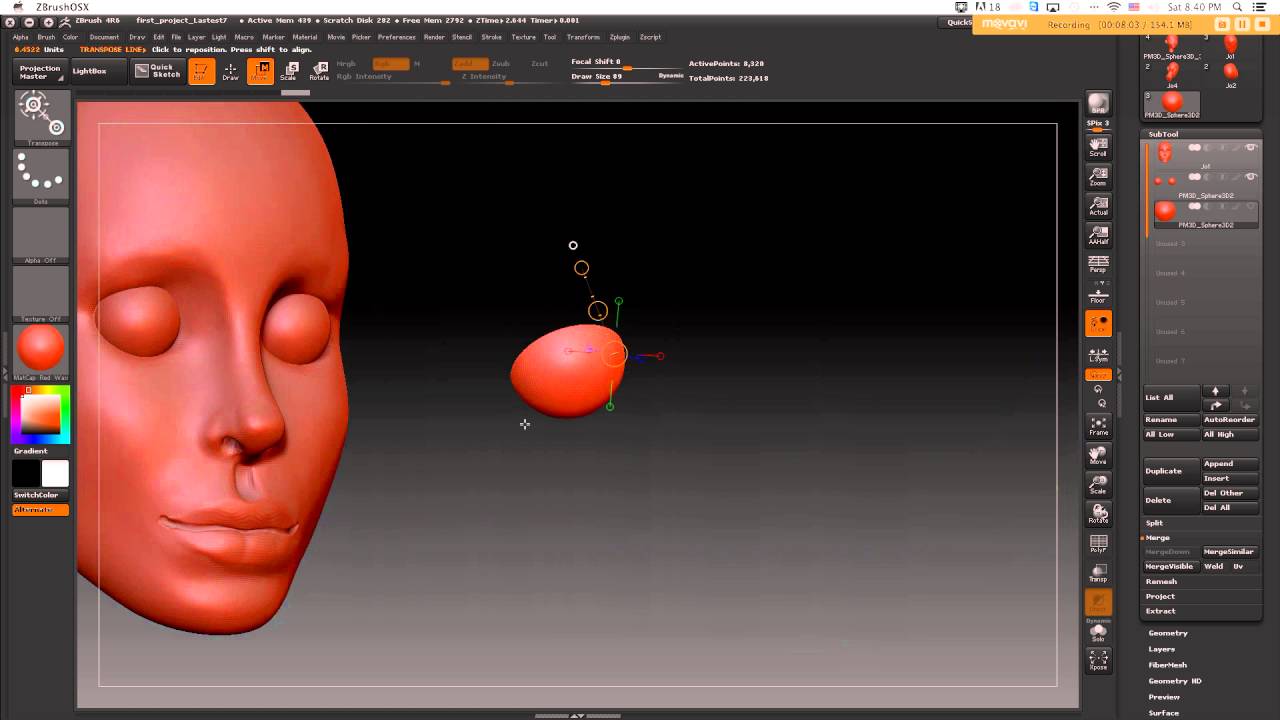Expand the Geometry HD section

point(1175,681)
